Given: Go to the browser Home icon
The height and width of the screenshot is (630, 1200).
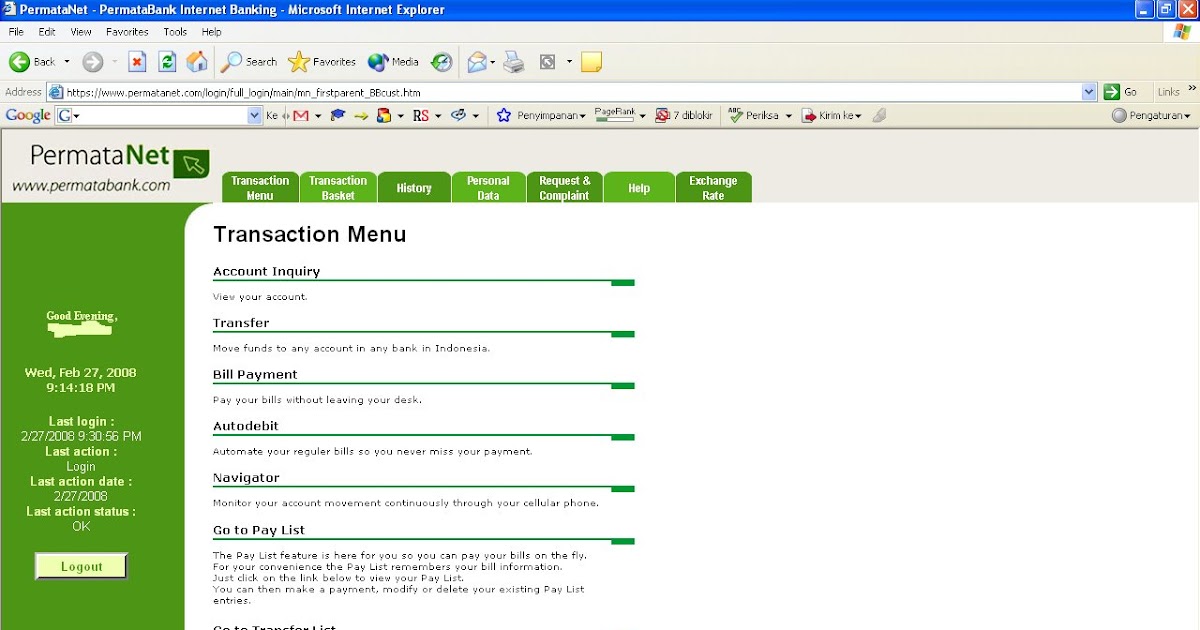Looking at the screenshot, I should [197, 61].
